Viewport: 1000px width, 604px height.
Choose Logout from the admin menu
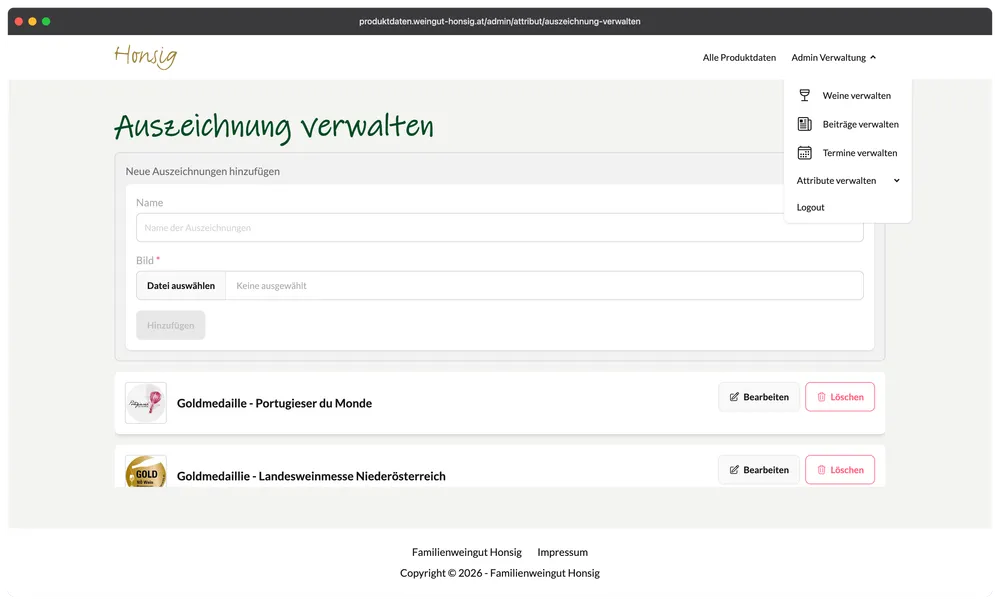point(810,207)
